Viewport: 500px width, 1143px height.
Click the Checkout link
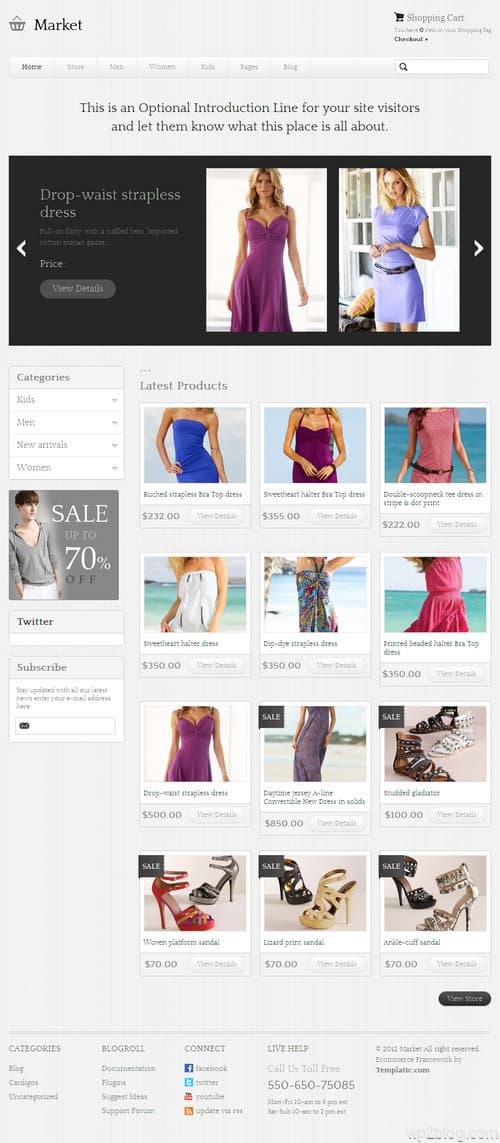410,39
